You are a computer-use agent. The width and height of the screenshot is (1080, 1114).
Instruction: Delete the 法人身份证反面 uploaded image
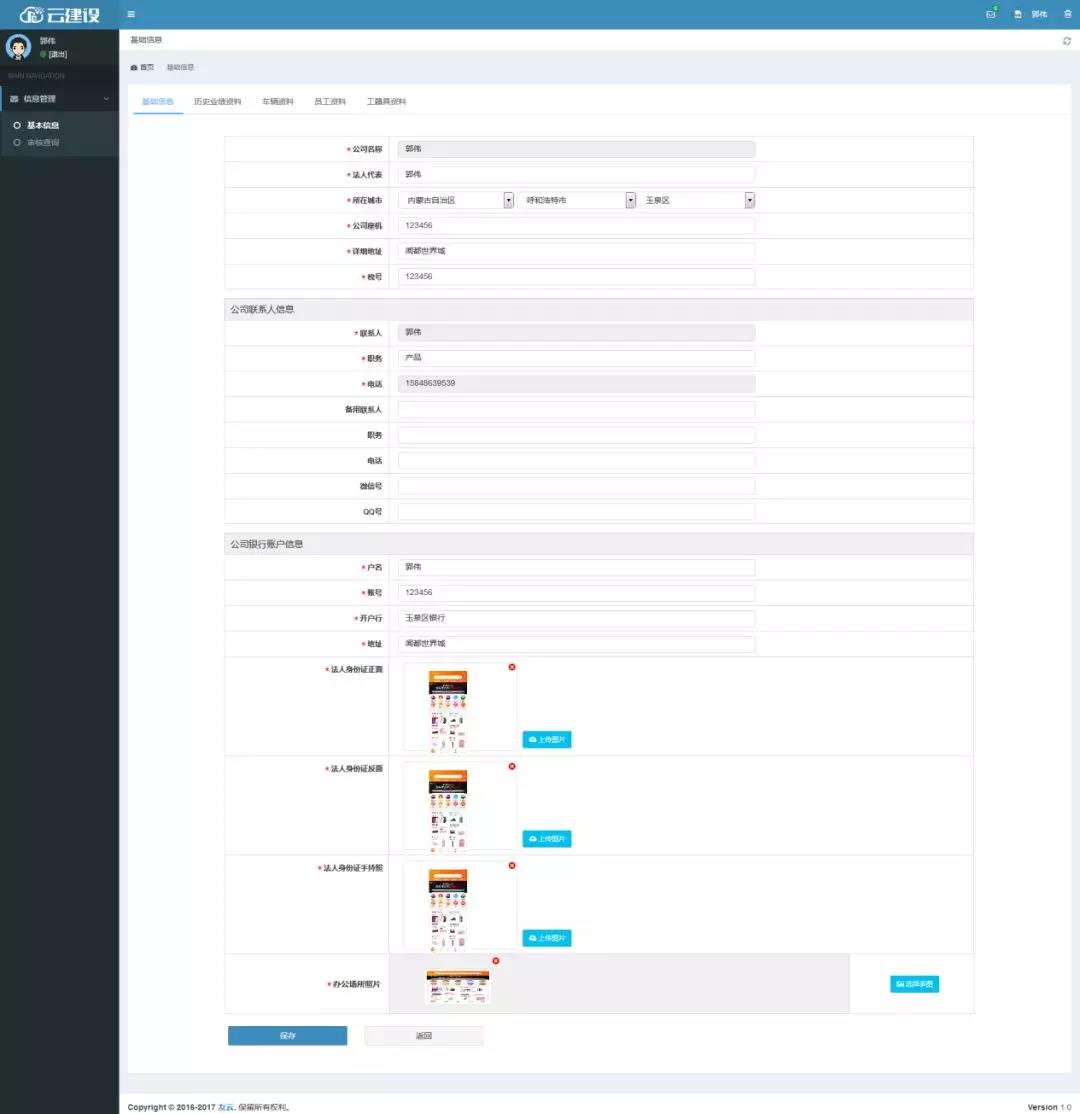point(512,766)
